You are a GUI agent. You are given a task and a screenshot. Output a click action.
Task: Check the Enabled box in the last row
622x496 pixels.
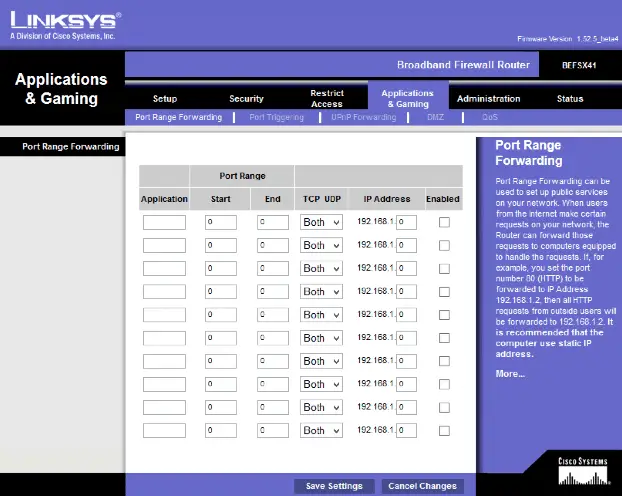[444, 431]
